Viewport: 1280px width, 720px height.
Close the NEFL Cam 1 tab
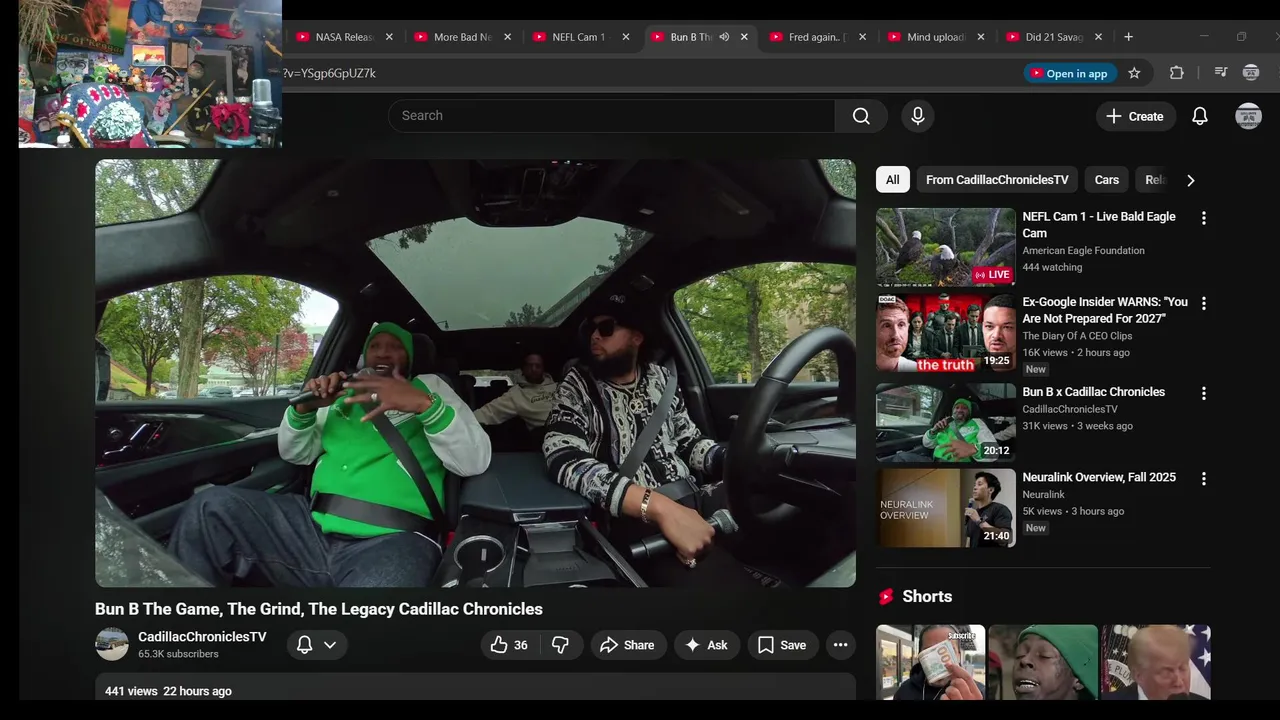626,37
